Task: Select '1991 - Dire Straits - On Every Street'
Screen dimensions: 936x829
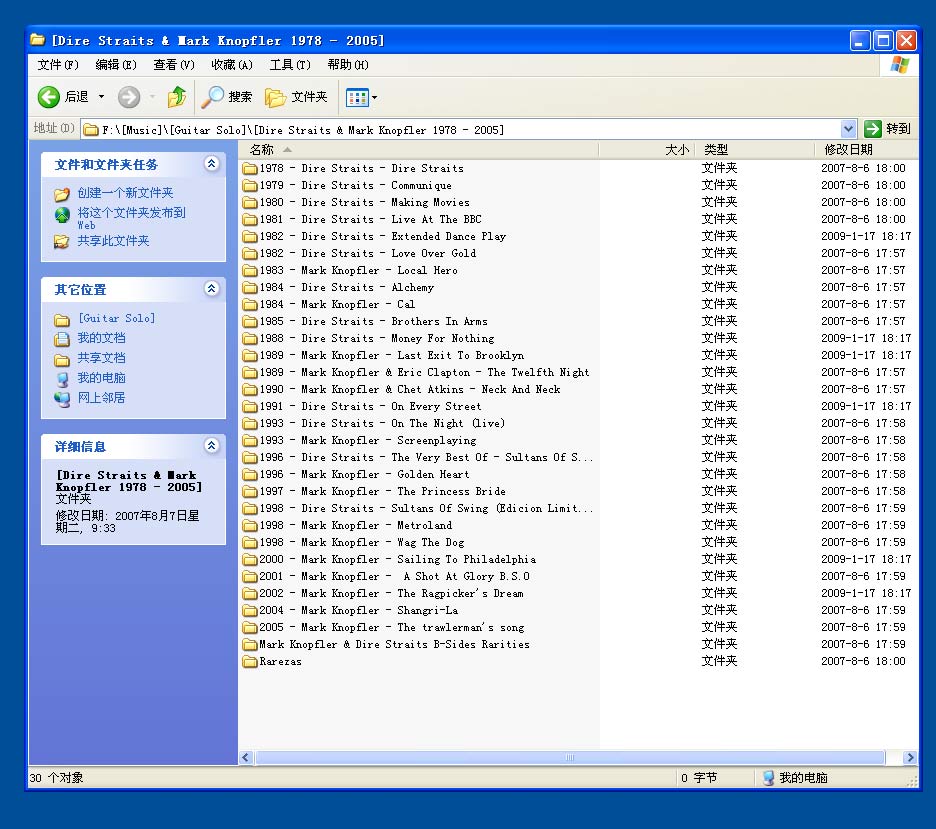Action: 371,406
